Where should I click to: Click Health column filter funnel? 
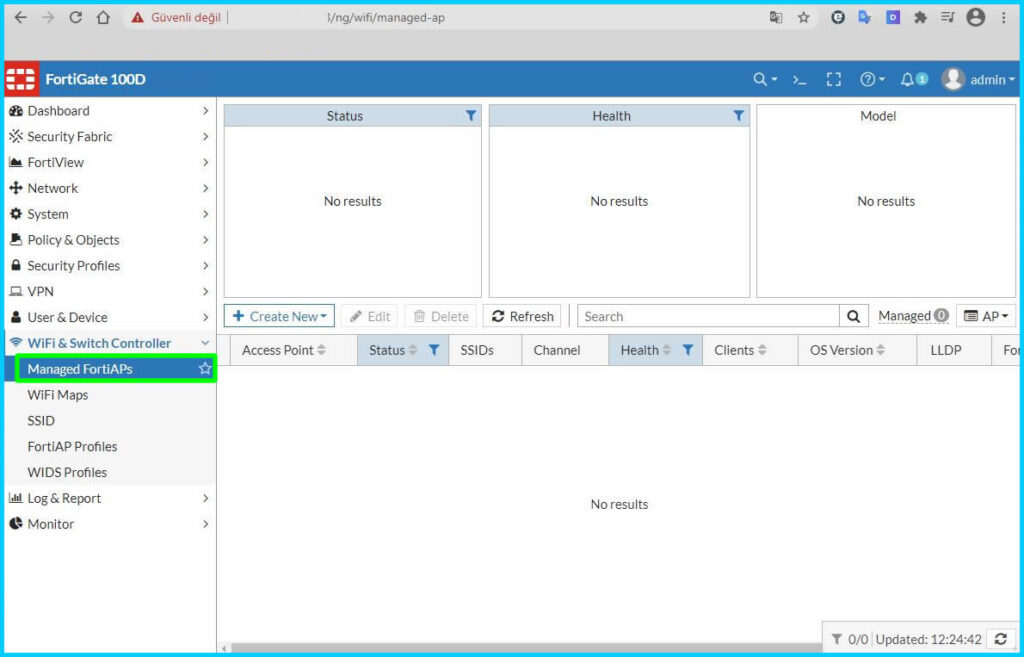pos(688,350)
